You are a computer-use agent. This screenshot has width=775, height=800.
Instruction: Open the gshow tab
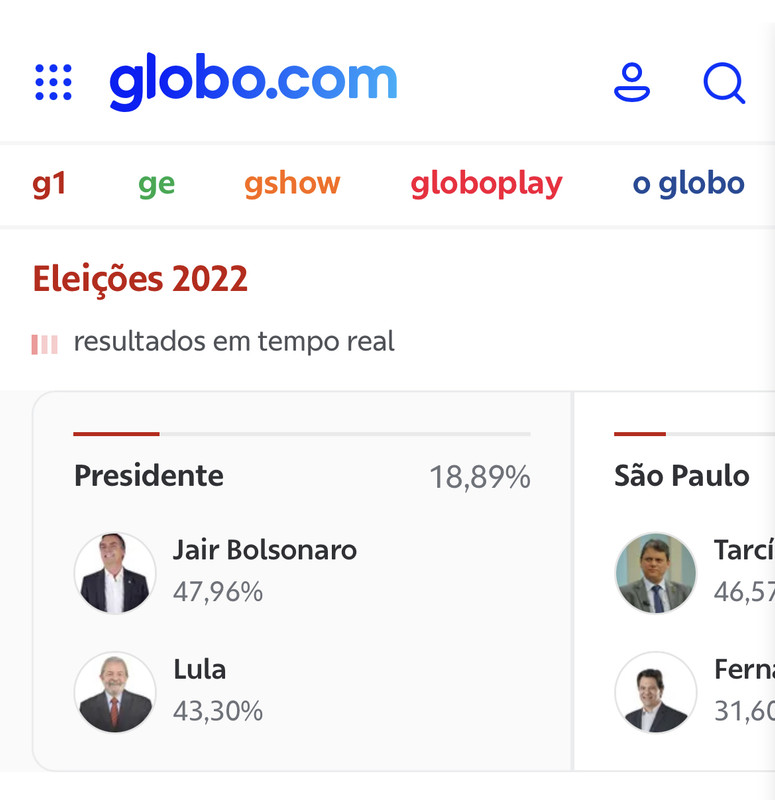[x=292, y=184]
